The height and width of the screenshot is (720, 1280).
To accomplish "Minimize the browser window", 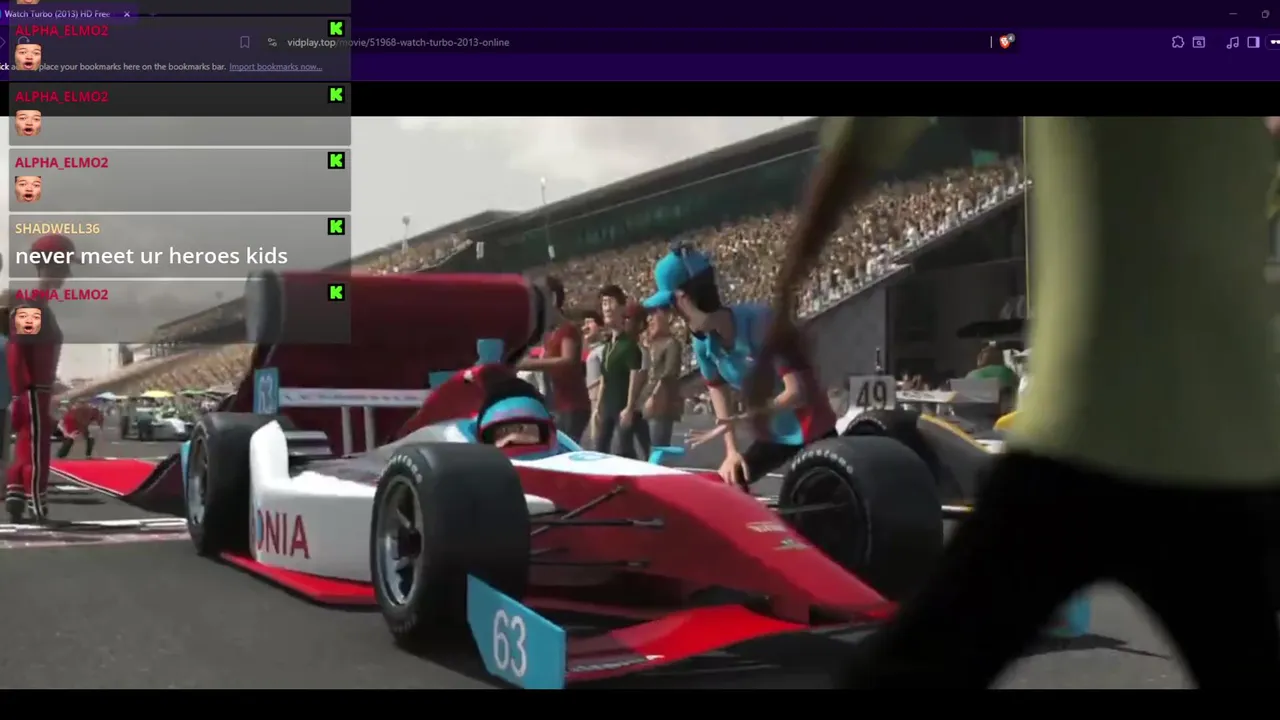I will coord(1234,14).
